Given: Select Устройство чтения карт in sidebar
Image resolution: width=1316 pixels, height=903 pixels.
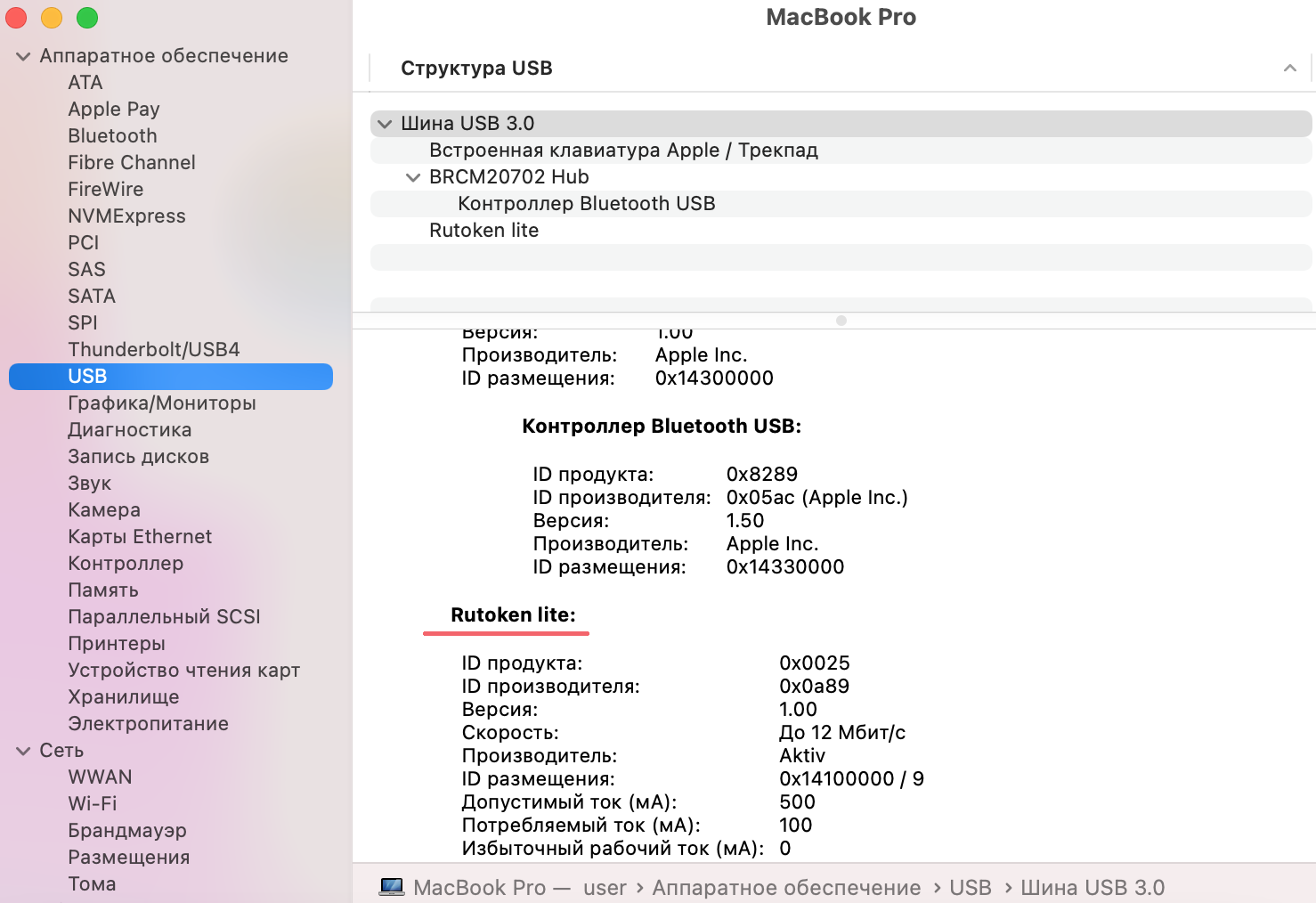Looking at the screenshot, I should click(x=184, y=671).
